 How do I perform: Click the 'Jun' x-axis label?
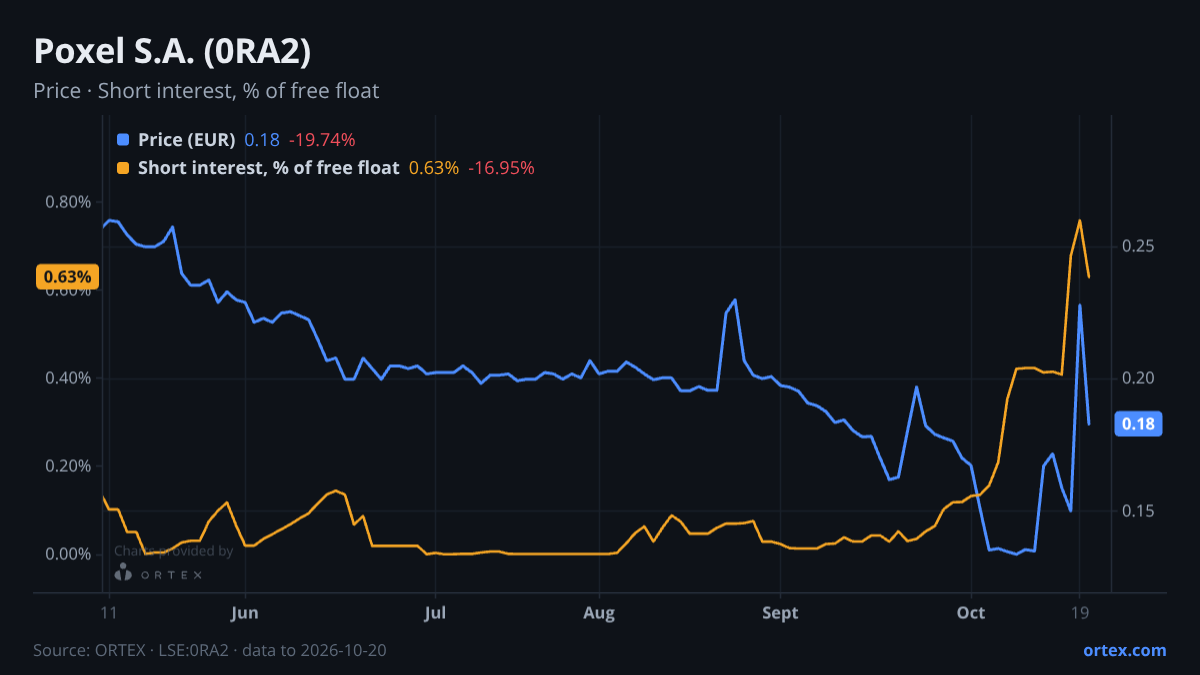tap(245, 613)
